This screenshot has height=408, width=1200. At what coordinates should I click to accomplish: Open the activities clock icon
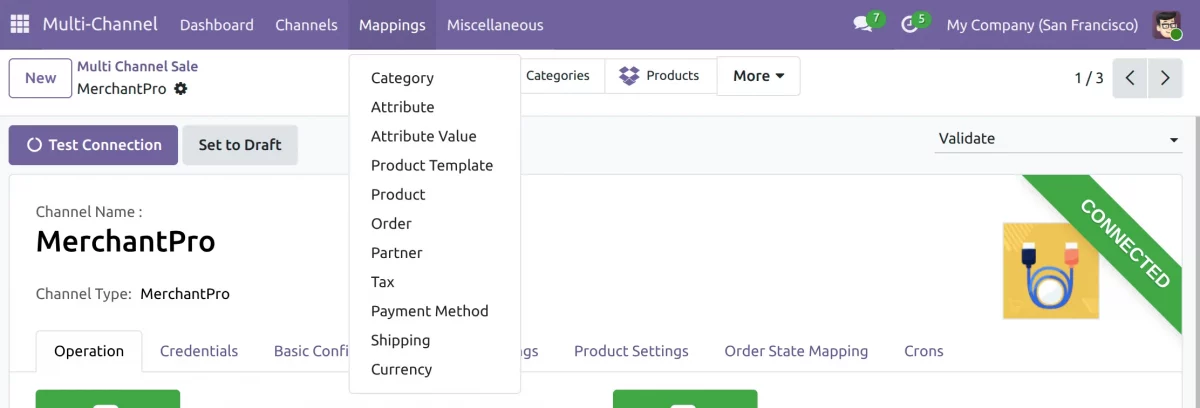coord(909,25)
